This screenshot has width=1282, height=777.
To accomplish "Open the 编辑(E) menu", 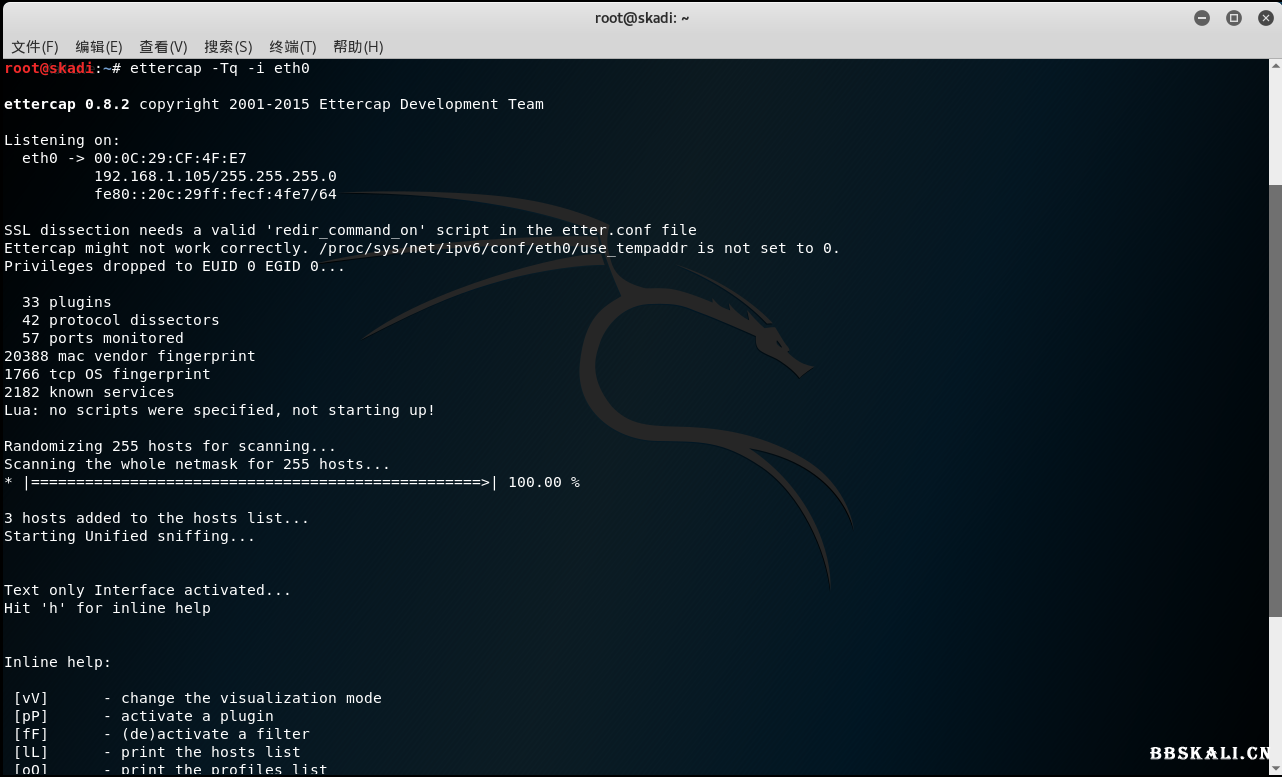I will (99, 47).
